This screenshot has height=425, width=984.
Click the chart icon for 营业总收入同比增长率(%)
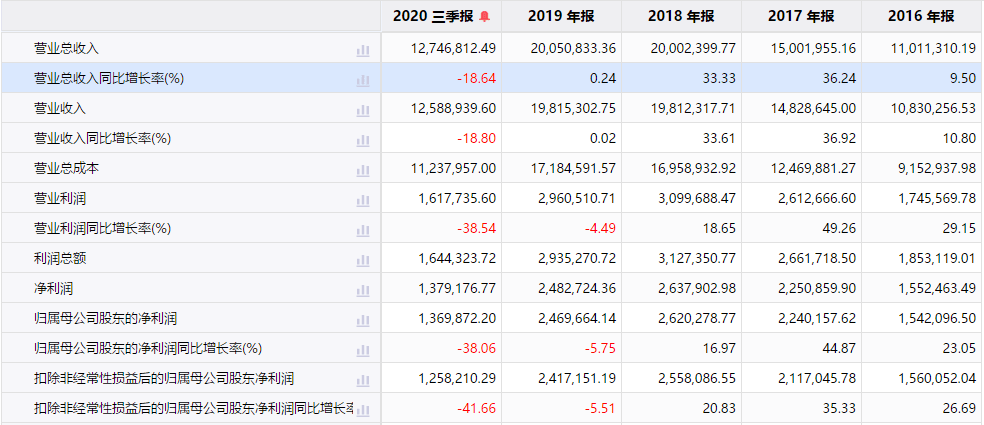363,79
